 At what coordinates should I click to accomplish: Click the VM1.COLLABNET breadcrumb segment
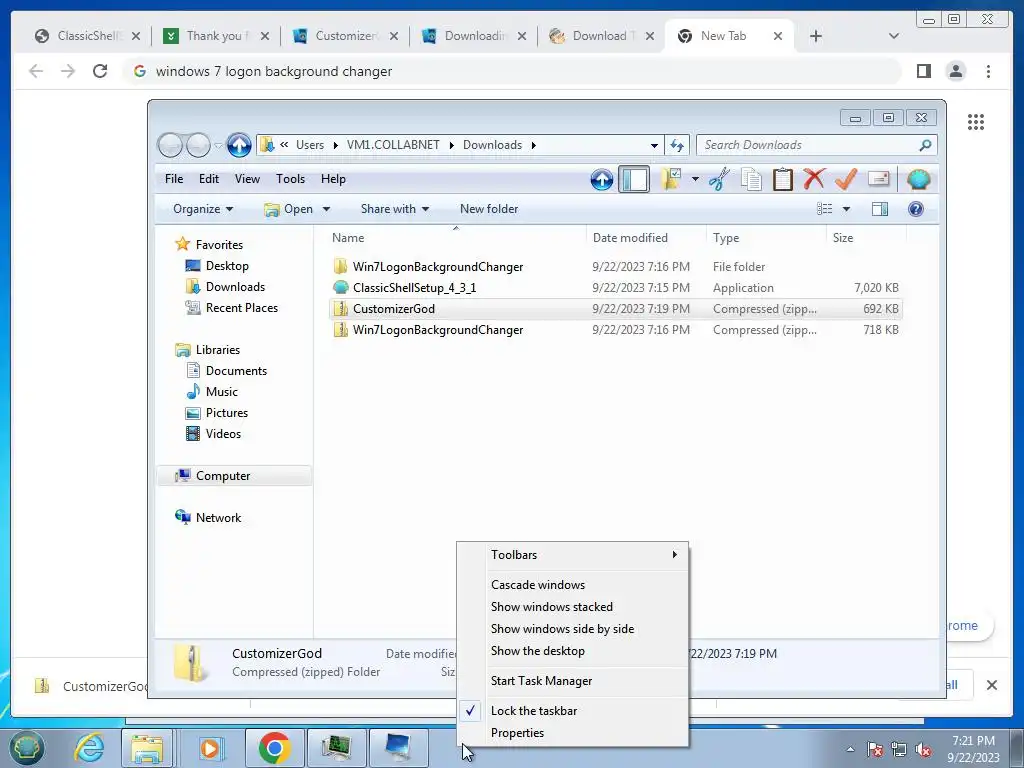393,145
